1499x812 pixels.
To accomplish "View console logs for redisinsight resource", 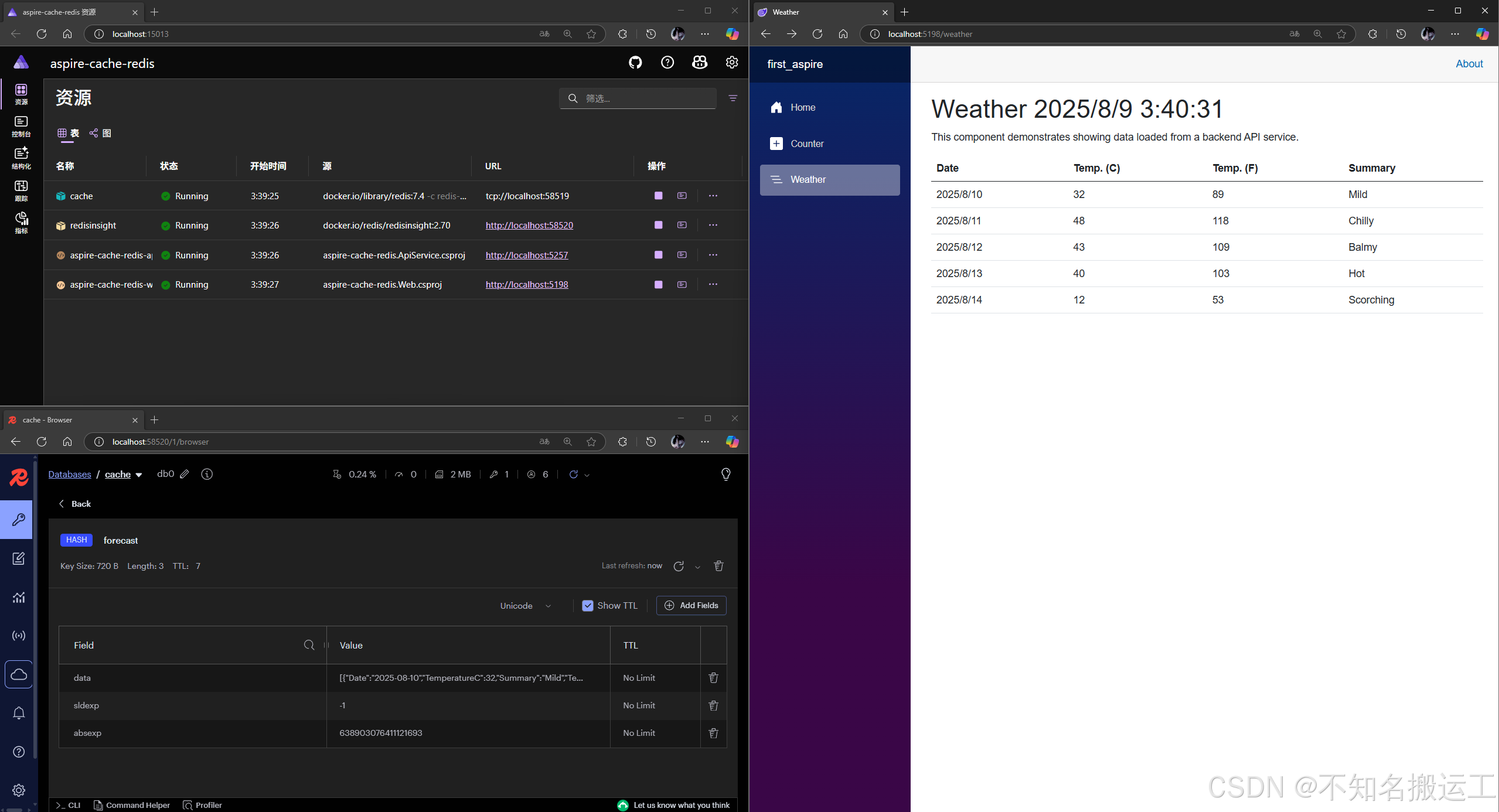I will pos(682,225).
